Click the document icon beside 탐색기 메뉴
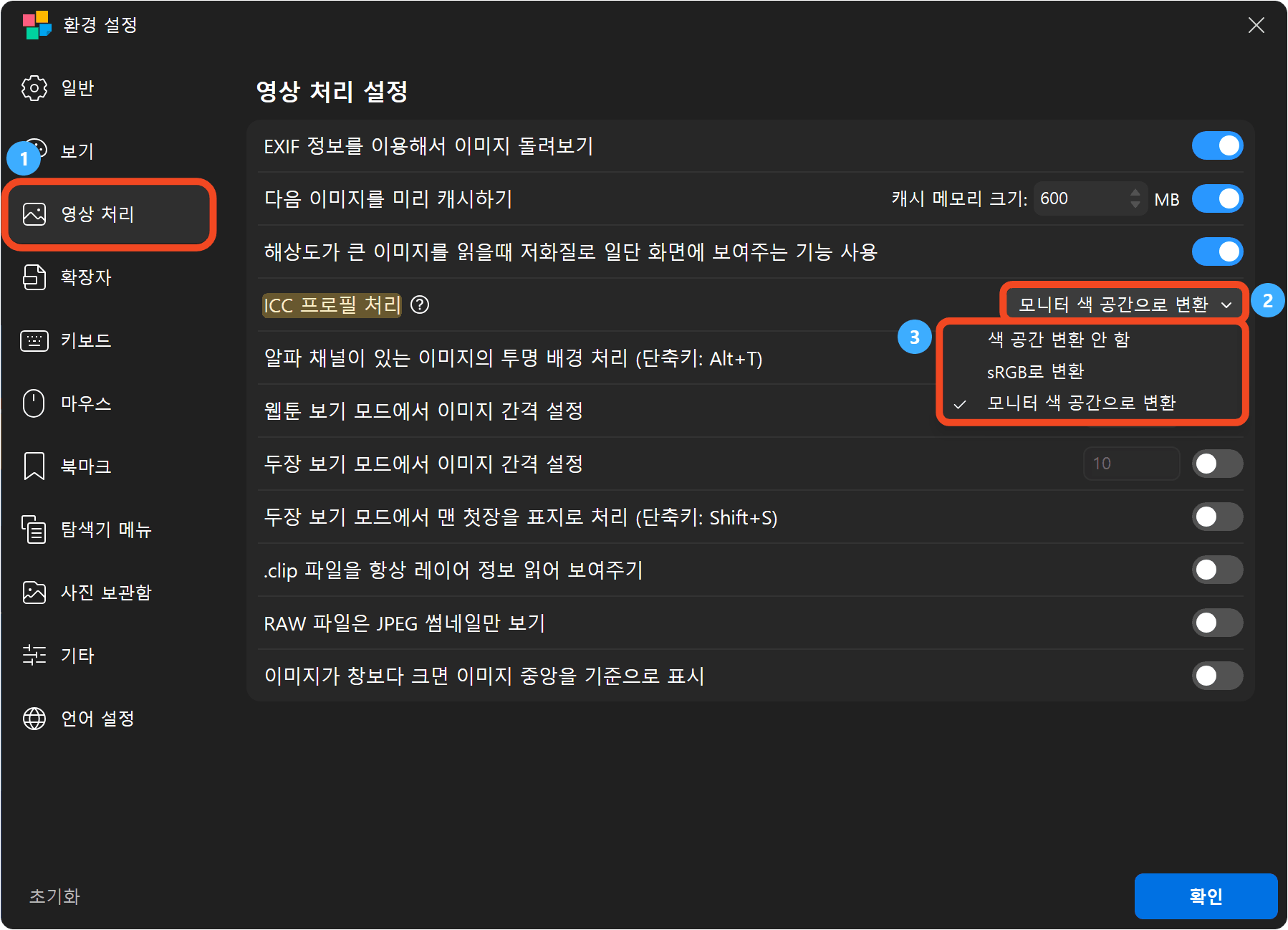Image resolution: width=1288 pixels, height=930 pixels. point(34,529)
